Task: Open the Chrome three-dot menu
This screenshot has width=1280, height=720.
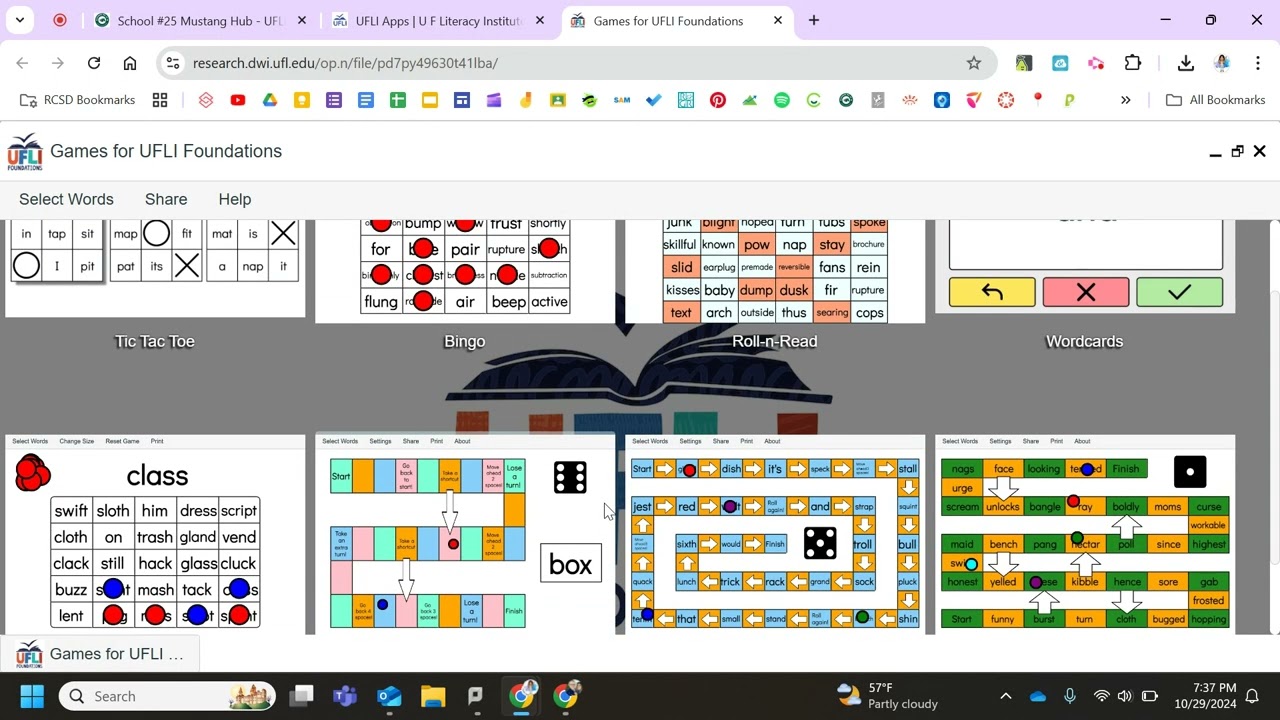Action: coord(1257,63)
